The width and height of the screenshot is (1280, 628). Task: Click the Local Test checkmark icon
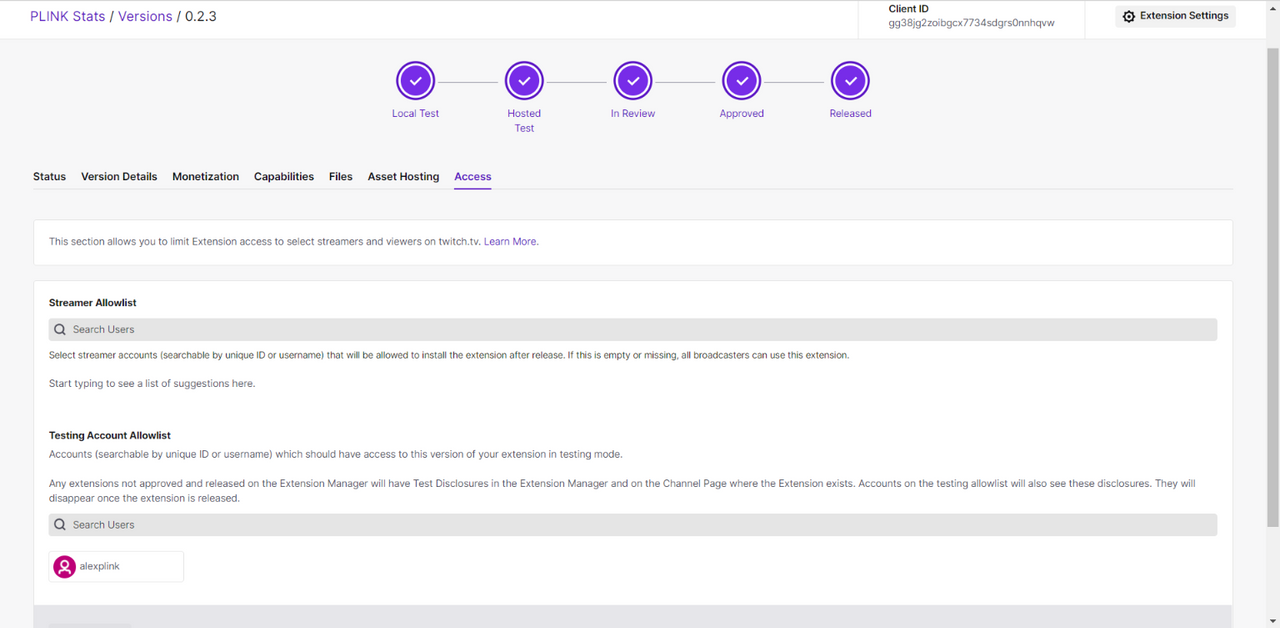click(x=415, y=80)
